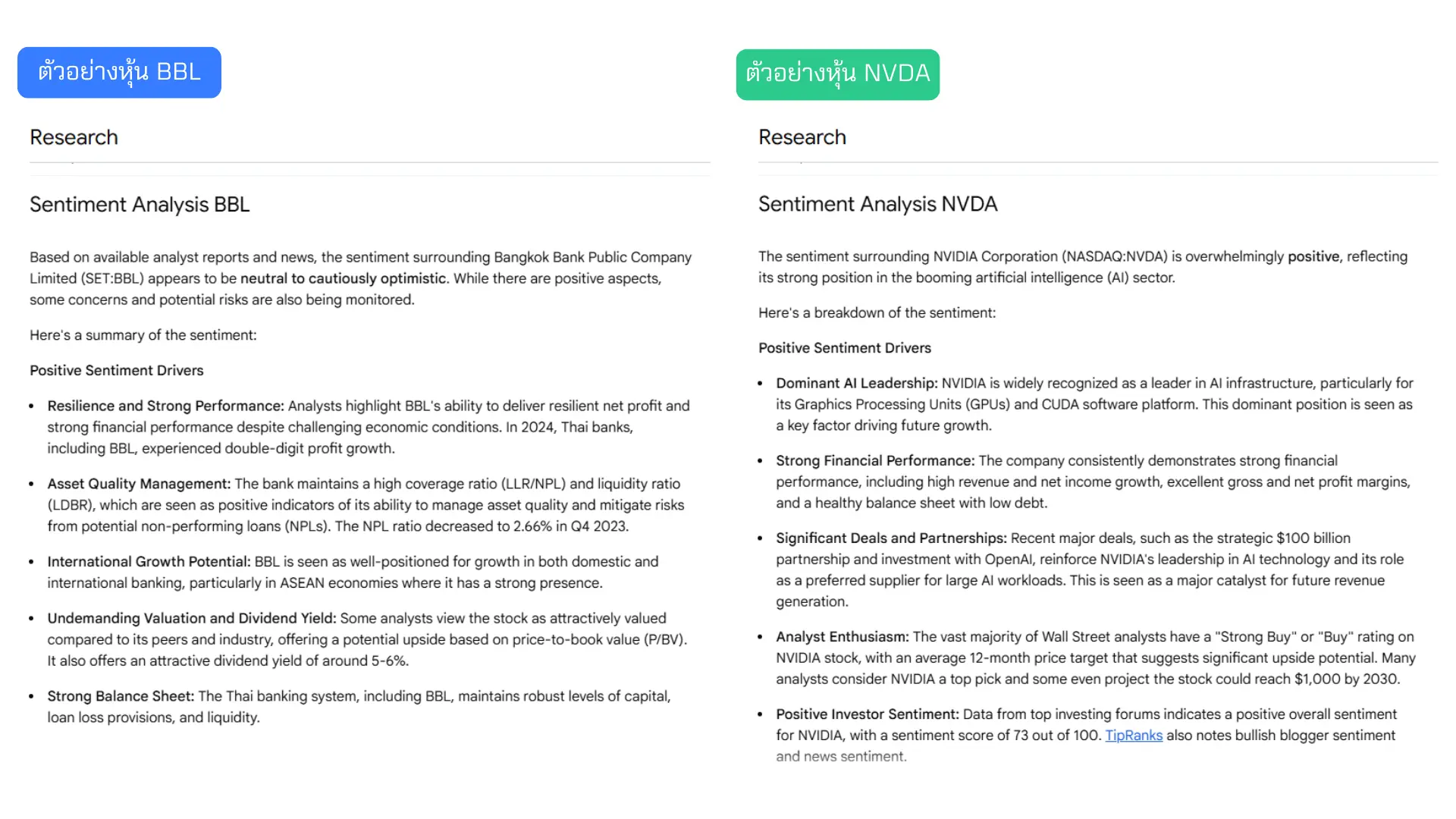
Task: Click the Sentiment Analysis NVDA title
Action: point(877,204)
